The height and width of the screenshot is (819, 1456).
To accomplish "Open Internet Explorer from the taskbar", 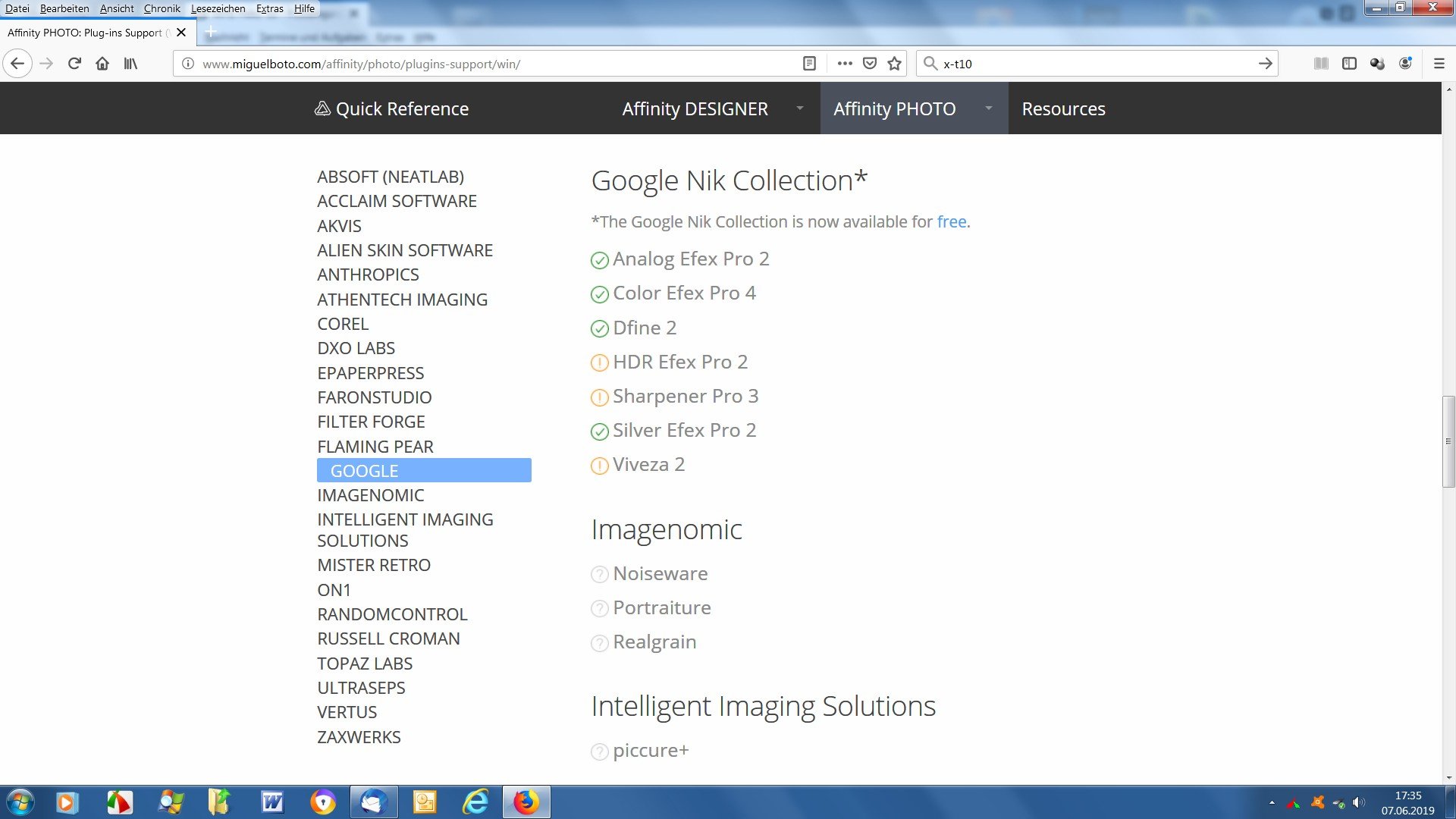I will 475,802.
